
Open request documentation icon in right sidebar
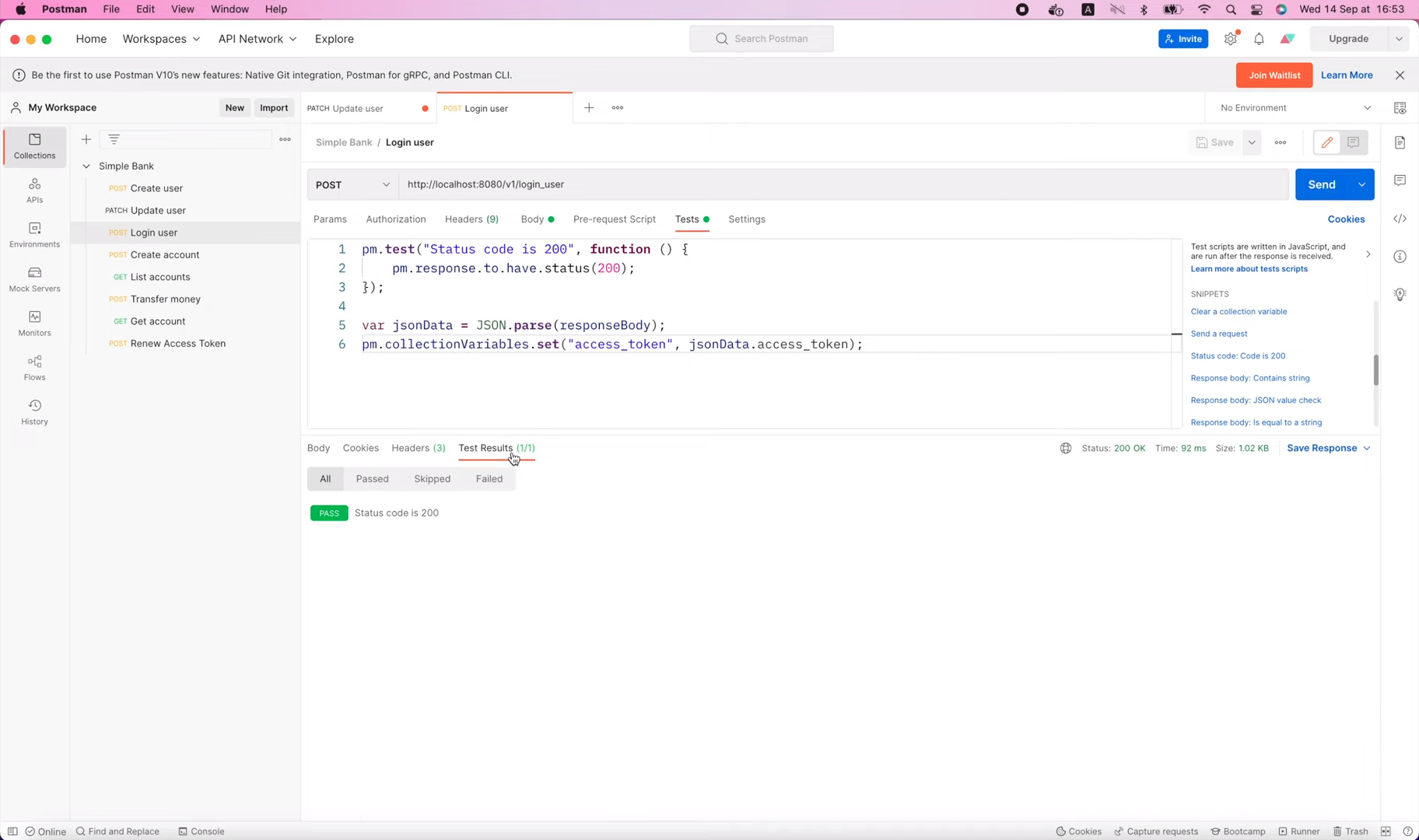click(x=1400, y=142)
